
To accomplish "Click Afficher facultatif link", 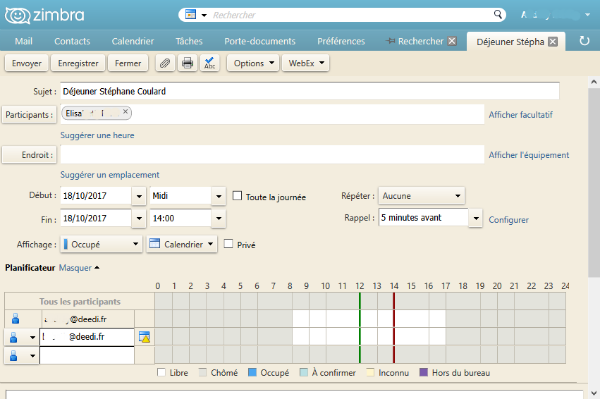I will [x=520, y=115].
